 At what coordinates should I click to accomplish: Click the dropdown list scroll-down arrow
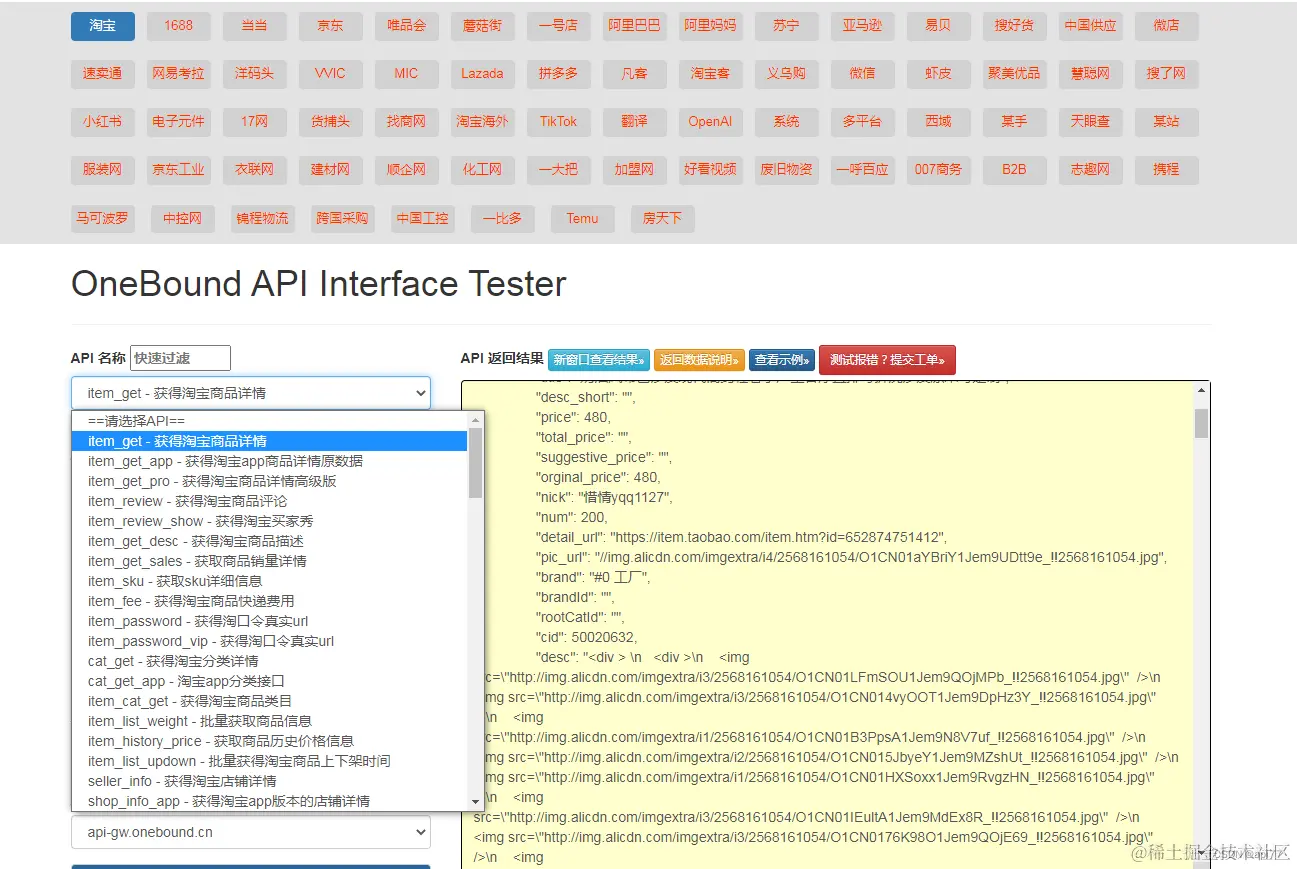476,801
